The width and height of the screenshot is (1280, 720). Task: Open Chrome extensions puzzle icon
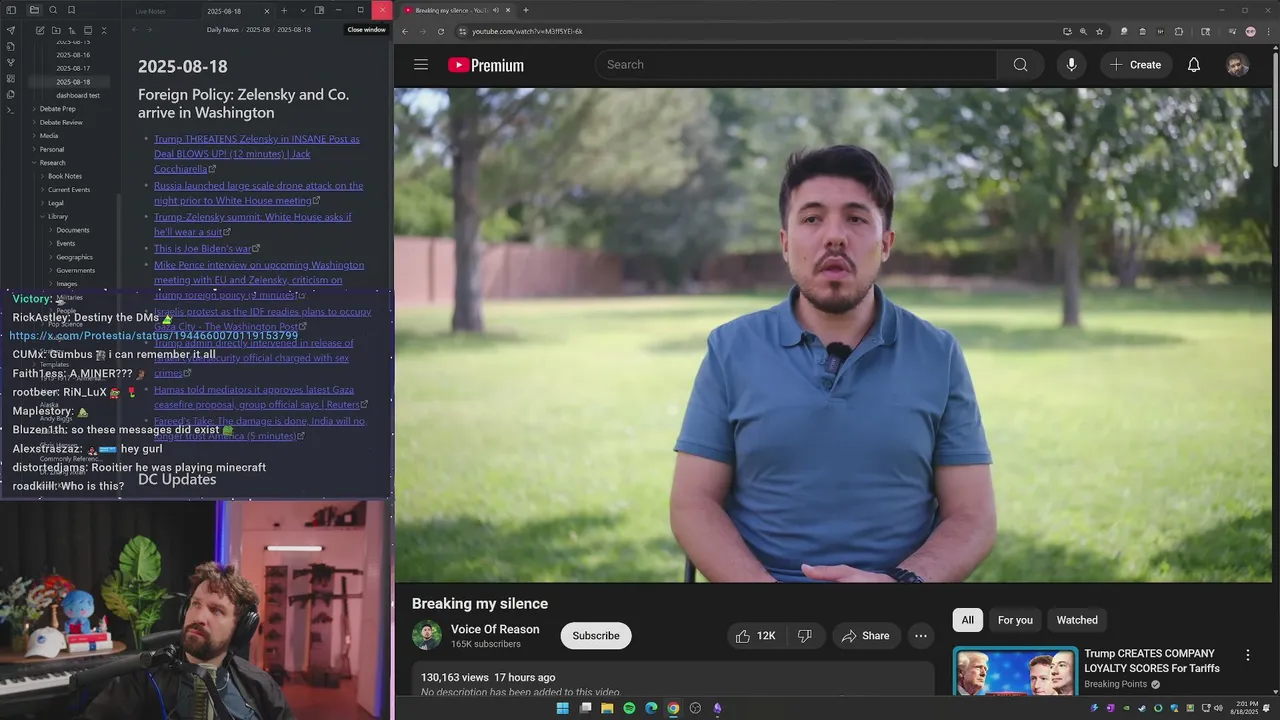(x=1179, y=31)
